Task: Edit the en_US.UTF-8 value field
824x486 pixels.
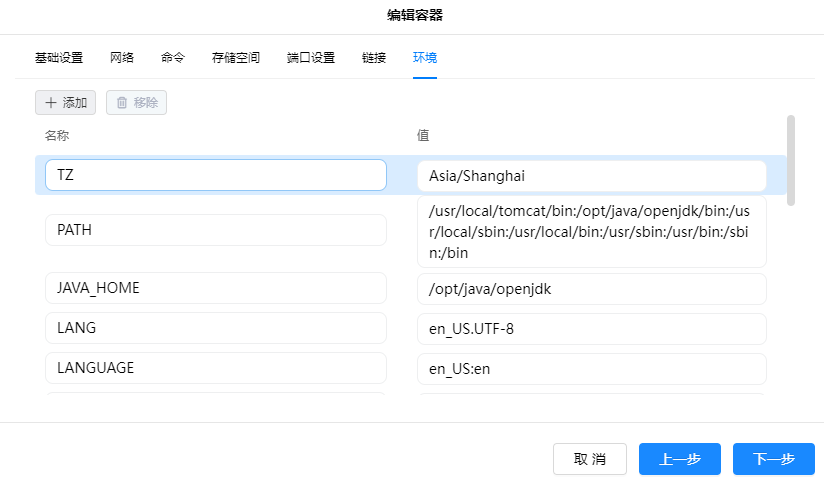Action: tap(591, 329)
